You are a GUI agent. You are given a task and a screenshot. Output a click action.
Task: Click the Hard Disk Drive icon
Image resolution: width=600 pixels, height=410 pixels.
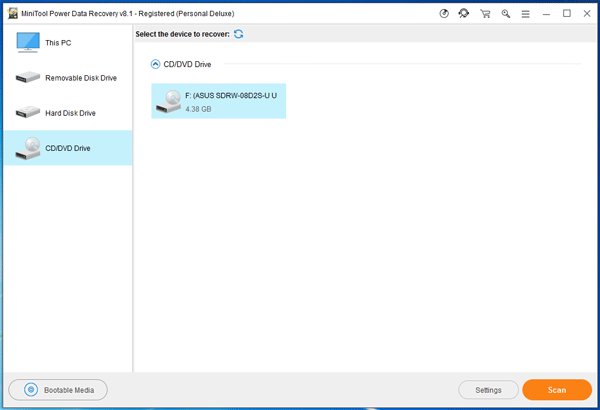click(28, 112)
